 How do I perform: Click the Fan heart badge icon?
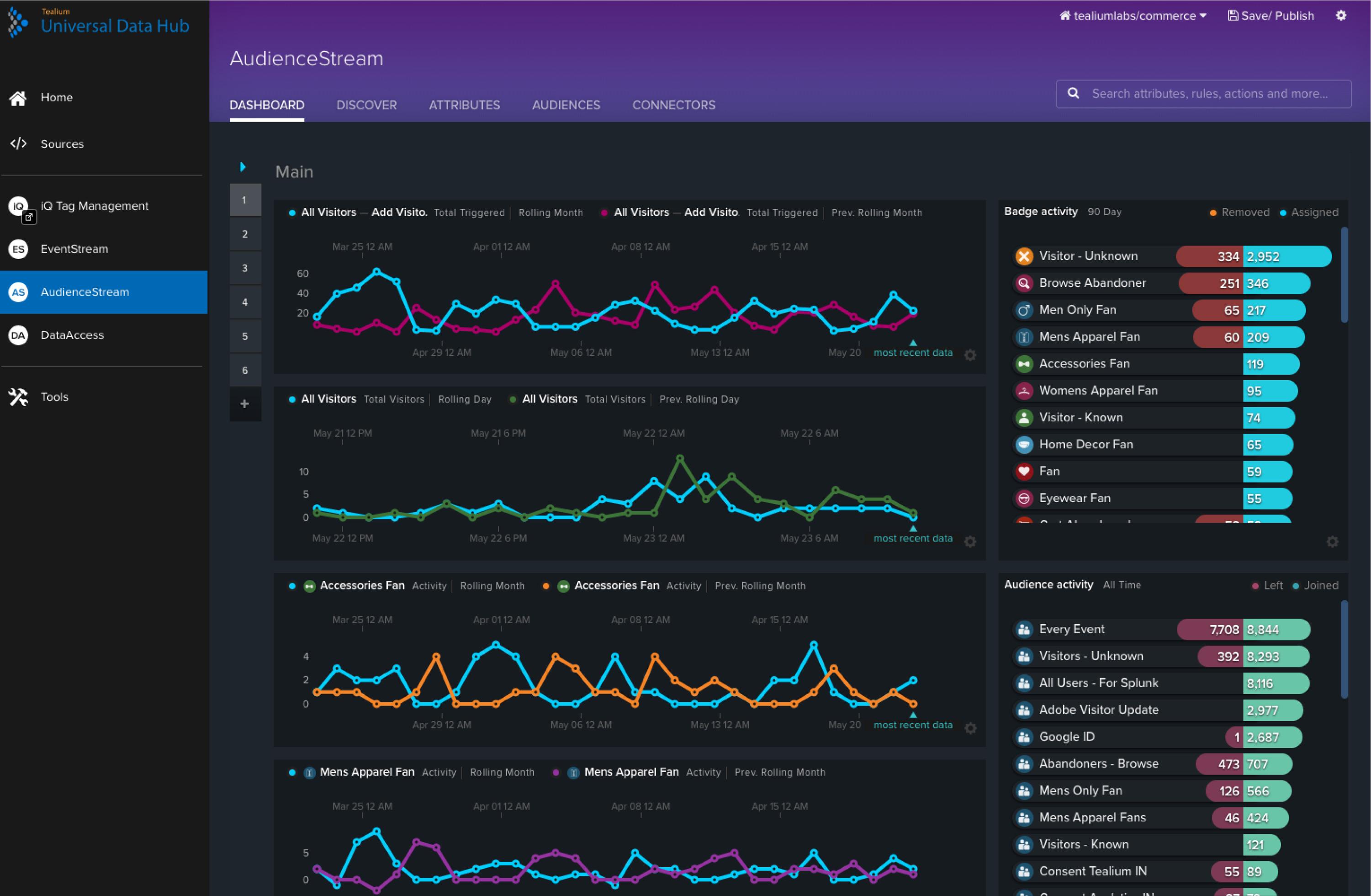(x=1024, y=472)
